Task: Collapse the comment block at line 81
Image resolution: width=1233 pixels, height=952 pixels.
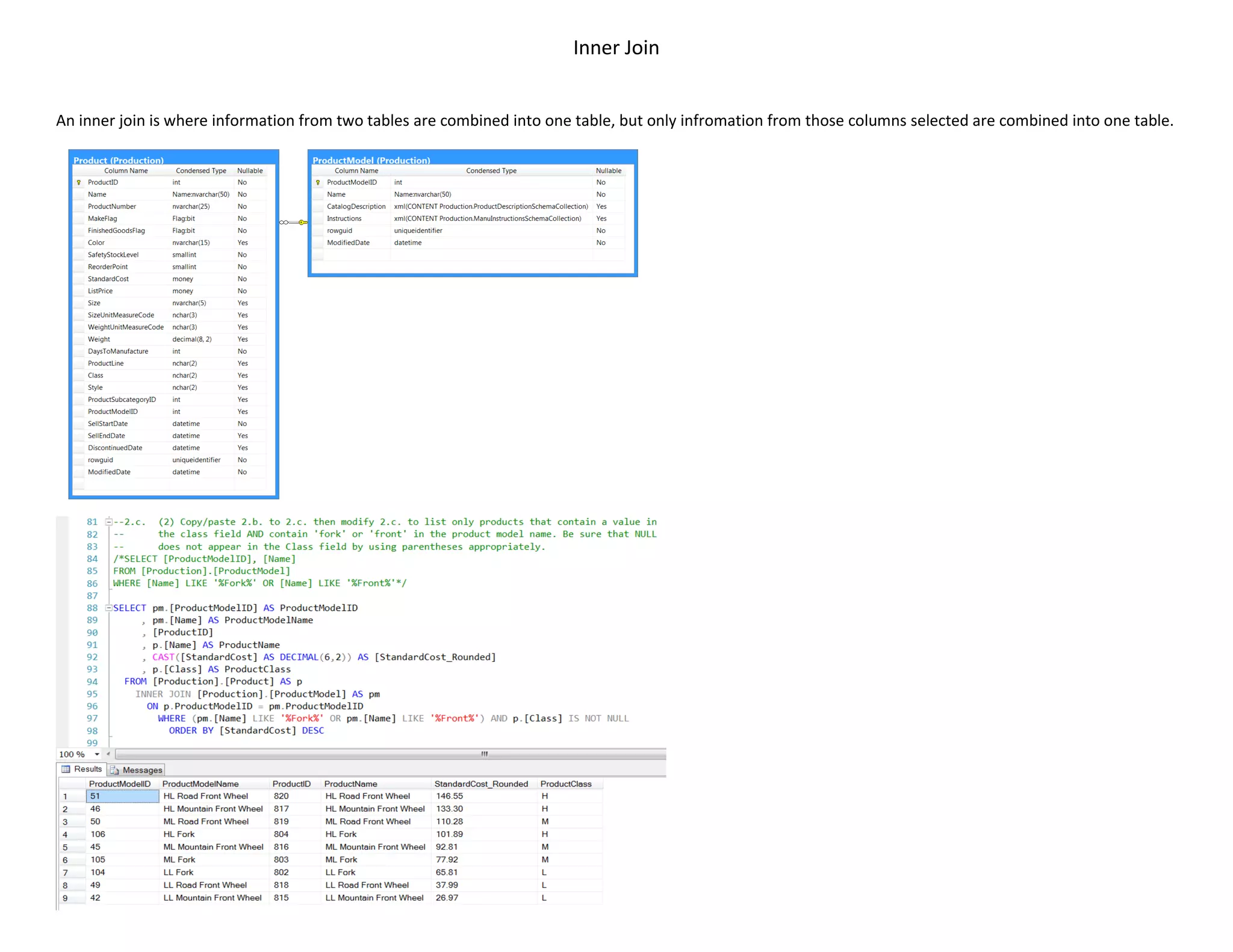Action: pyautogui.click(x=109, y=522)
